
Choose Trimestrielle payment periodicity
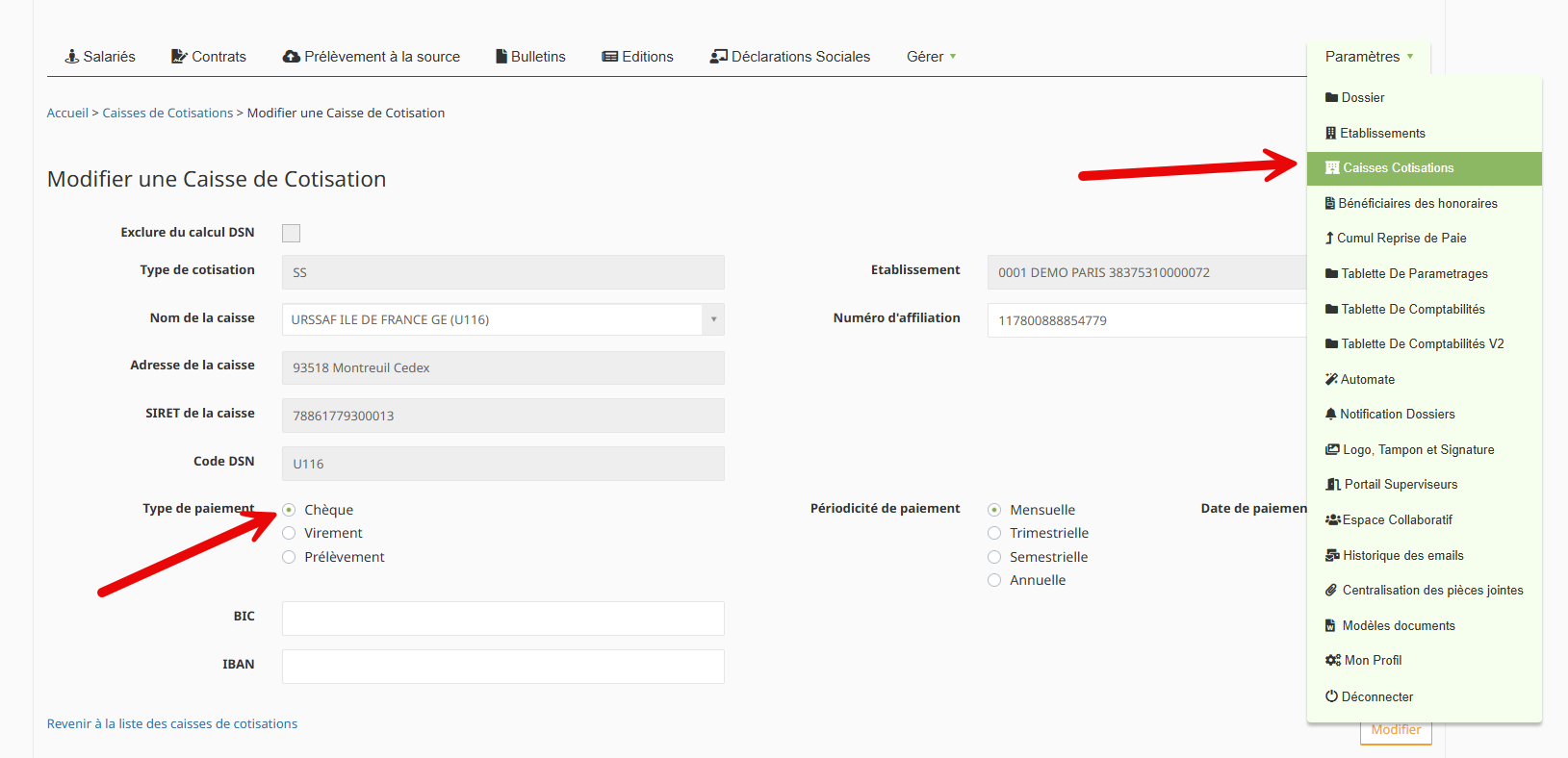pos(994,533)
